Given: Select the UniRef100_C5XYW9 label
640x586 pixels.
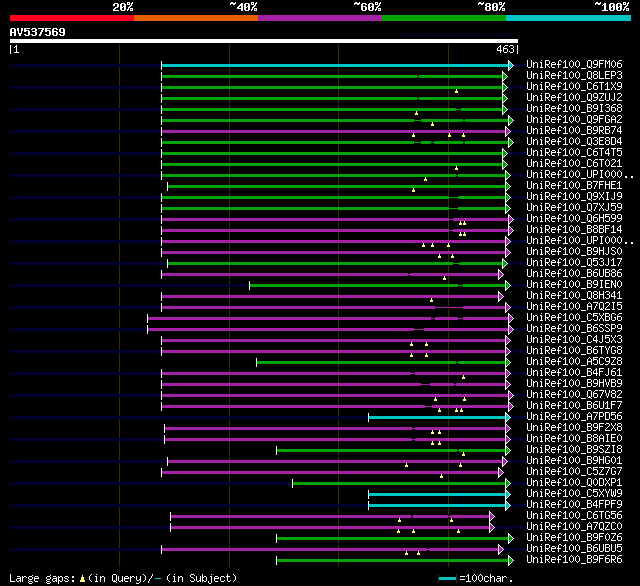Looking at the screenshot, I should 574,494.
